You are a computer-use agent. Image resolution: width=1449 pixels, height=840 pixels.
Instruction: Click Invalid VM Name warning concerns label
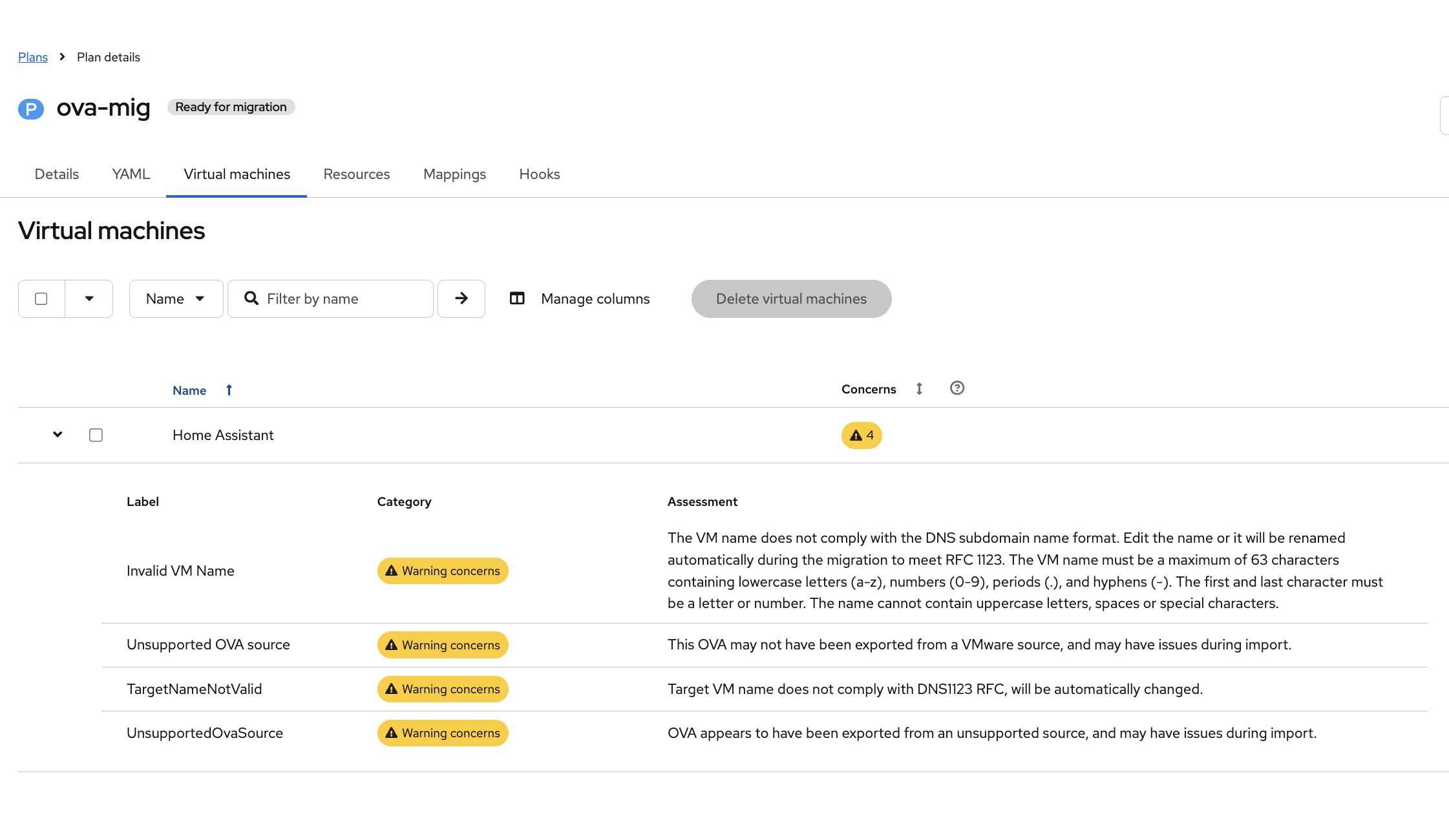(443, 571)
